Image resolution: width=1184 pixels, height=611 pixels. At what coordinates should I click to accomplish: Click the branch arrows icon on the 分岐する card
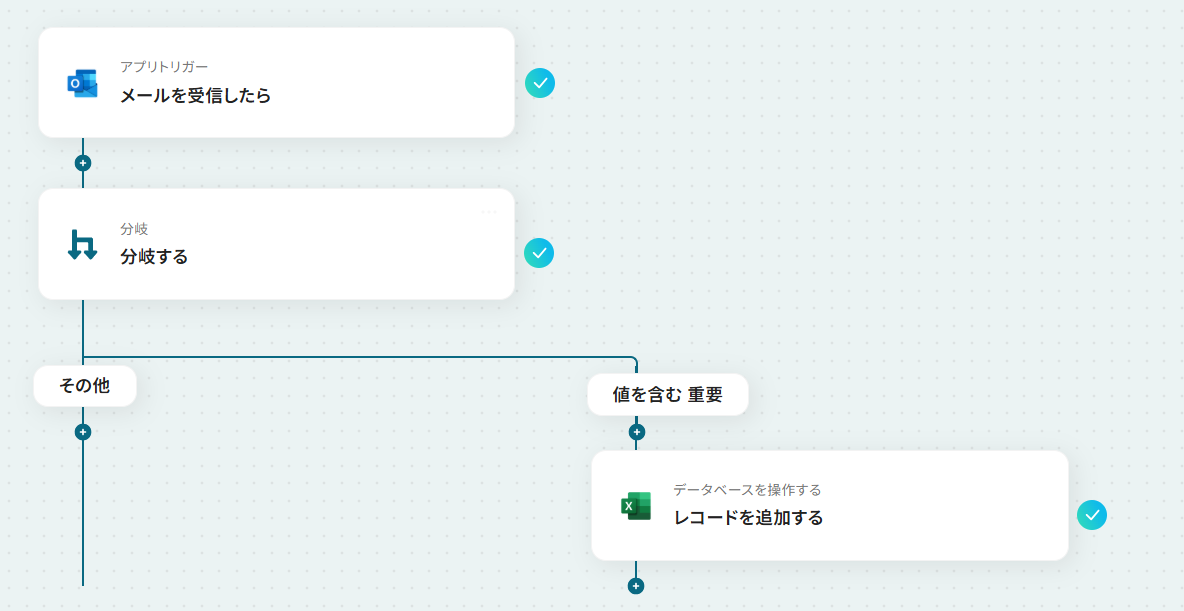pyautogui.click(x=80, y=244)
